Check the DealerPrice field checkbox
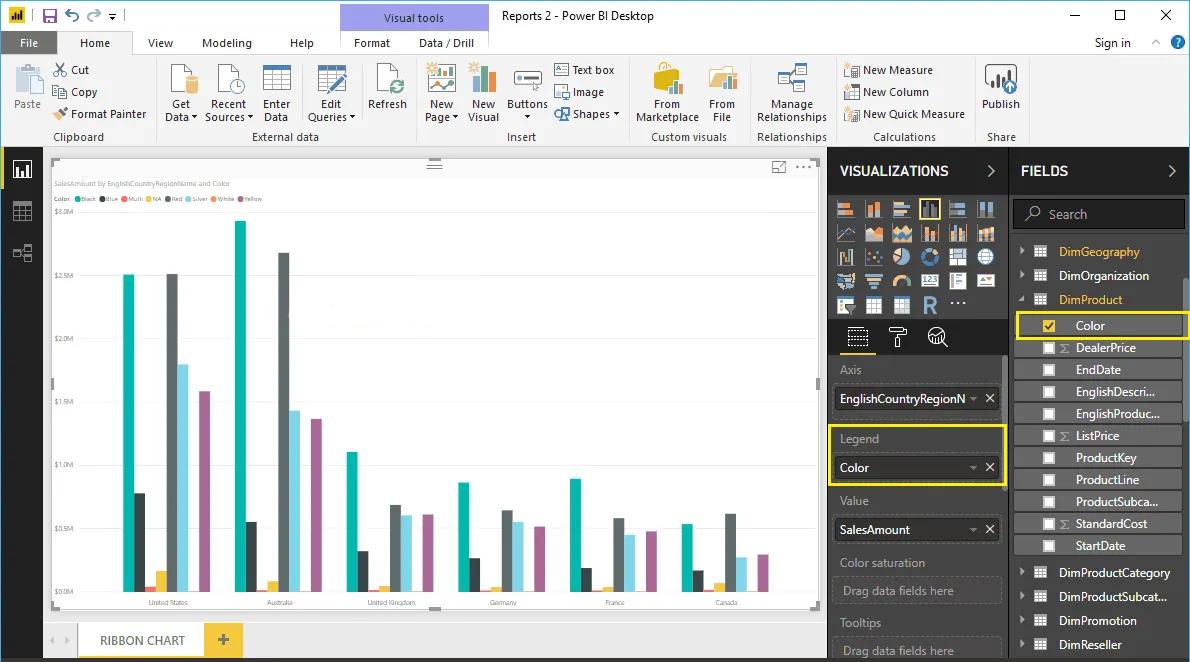The image size is (1190, 662). pyautogui.click(x=1049, y=348)
